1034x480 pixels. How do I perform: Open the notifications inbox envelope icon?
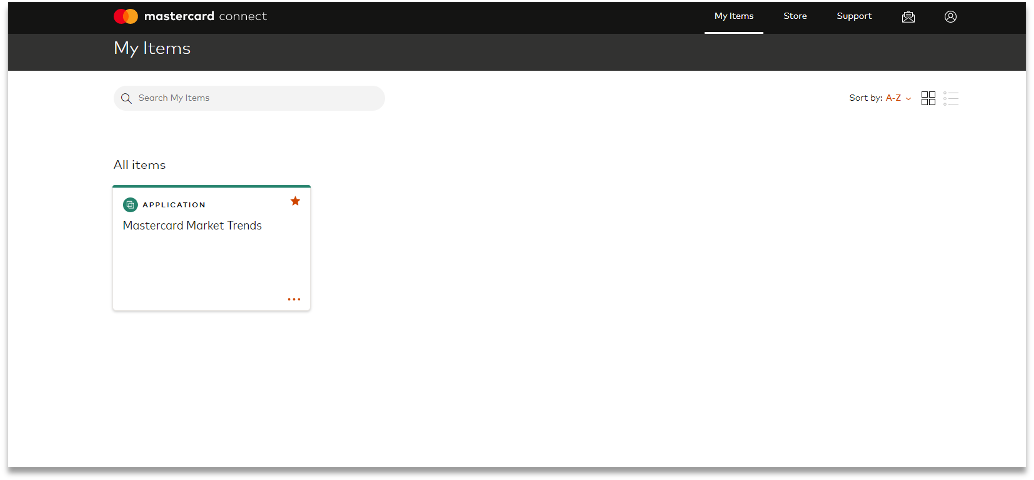(908, 17)
